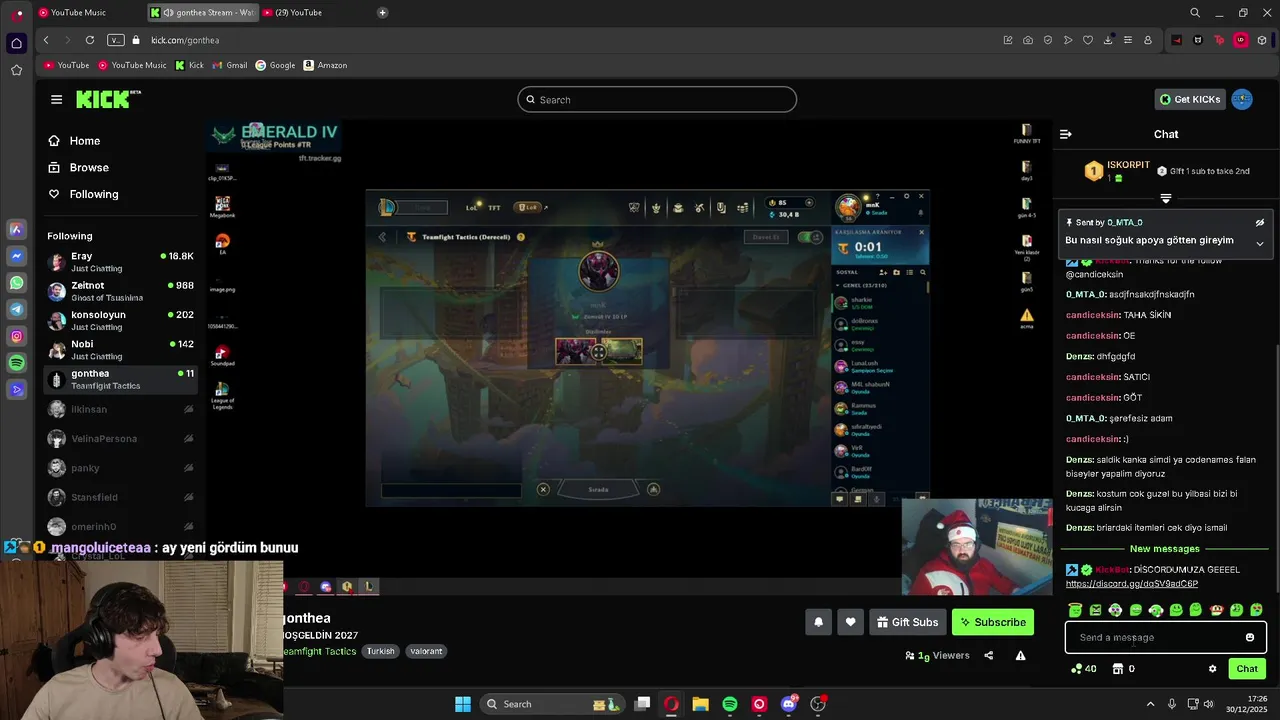Viewport: 1280px width, 720px height.
Task: Share the stream via share icon
Action: click(988, 655)
